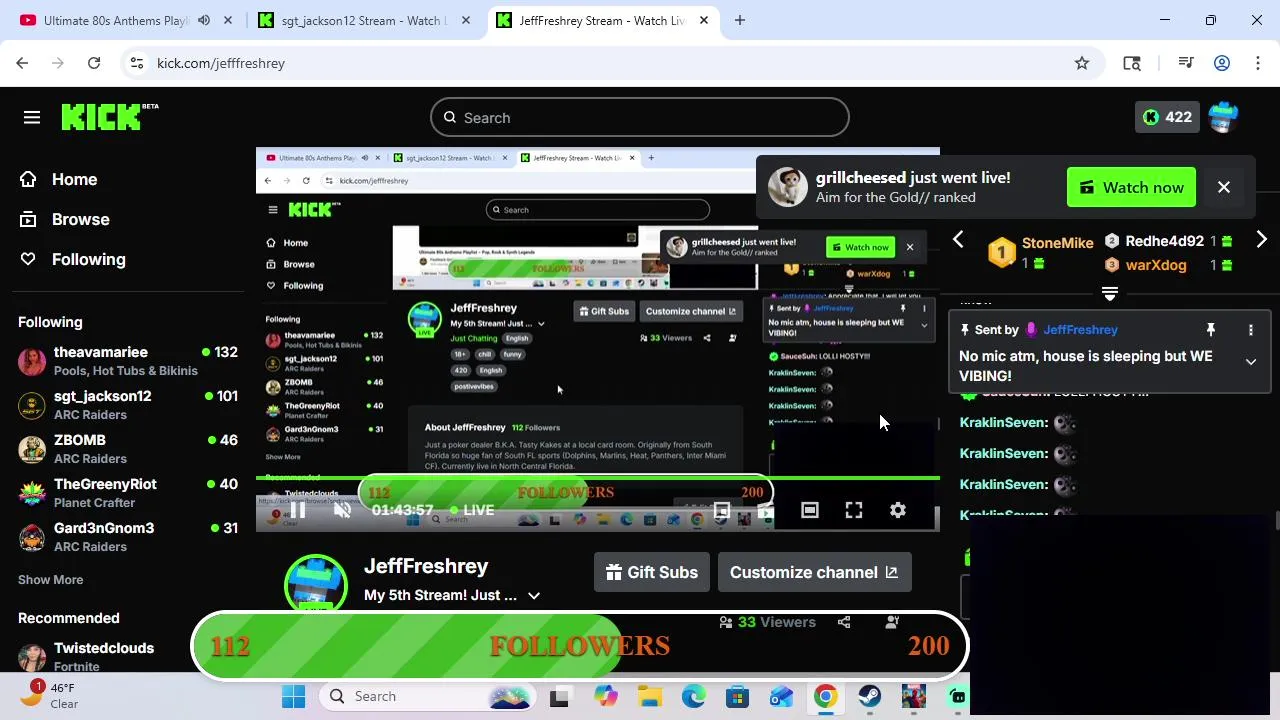
Task: Select Redhe4d92 on the leaderboard
Action: point(1168,241)
